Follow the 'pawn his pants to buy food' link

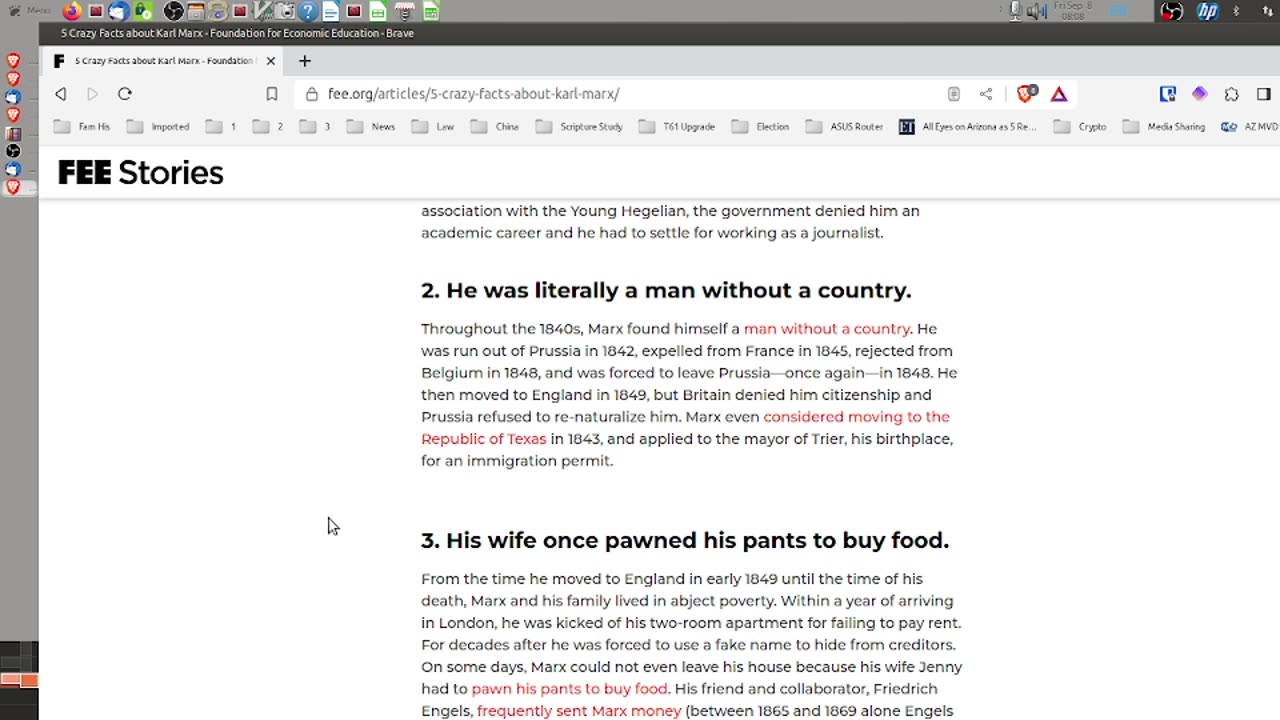pyautogui.click(x=569, y=689)
